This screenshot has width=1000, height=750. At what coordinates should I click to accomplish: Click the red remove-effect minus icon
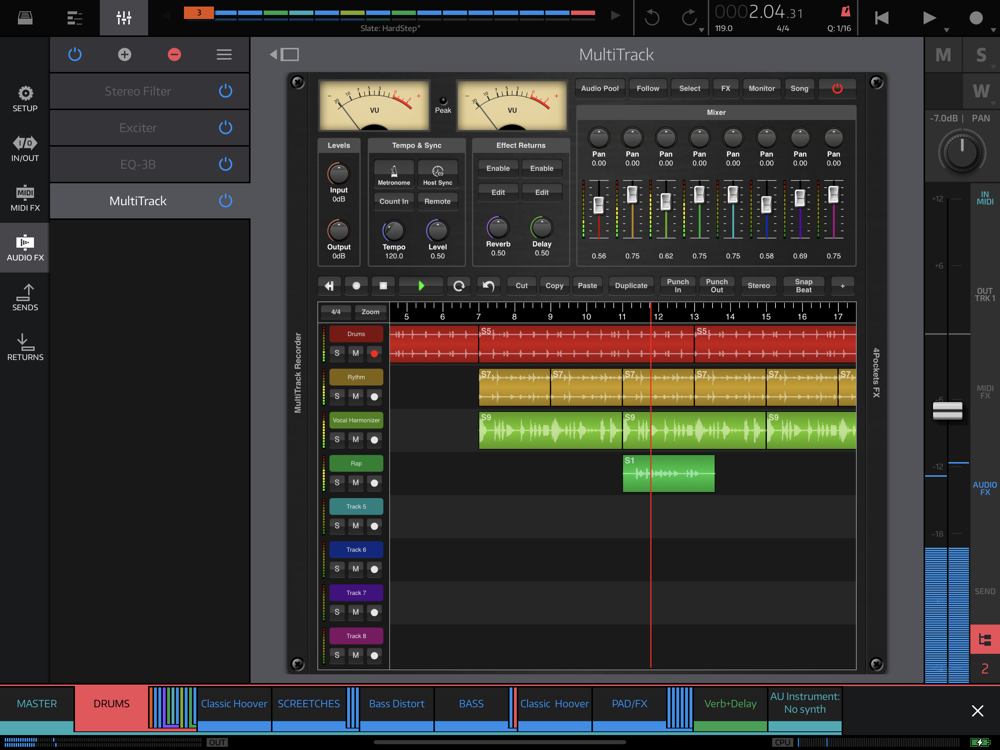(x=174, y=55)
